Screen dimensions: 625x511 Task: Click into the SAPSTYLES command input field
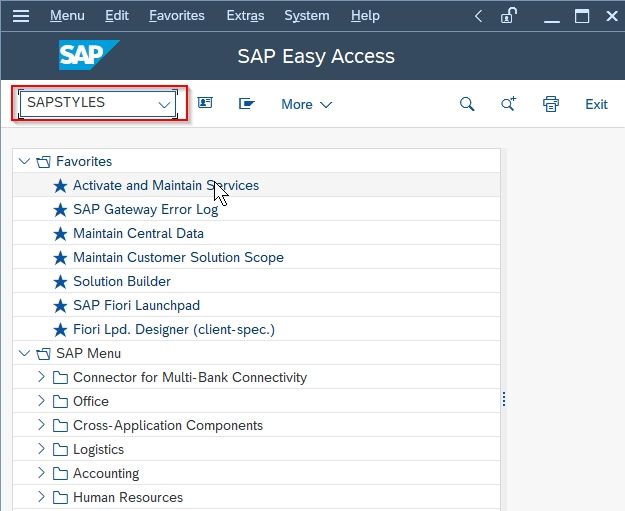click(x=90, y=103)
